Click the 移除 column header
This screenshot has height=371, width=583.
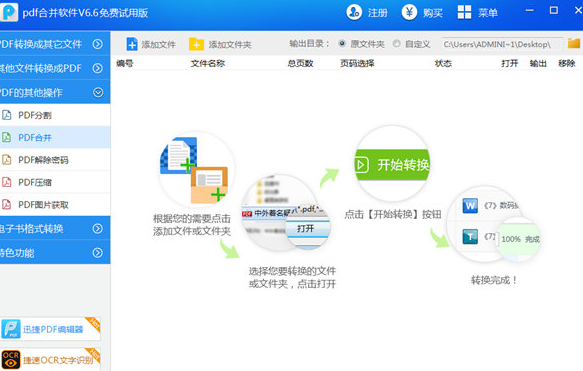coord(567,63)
